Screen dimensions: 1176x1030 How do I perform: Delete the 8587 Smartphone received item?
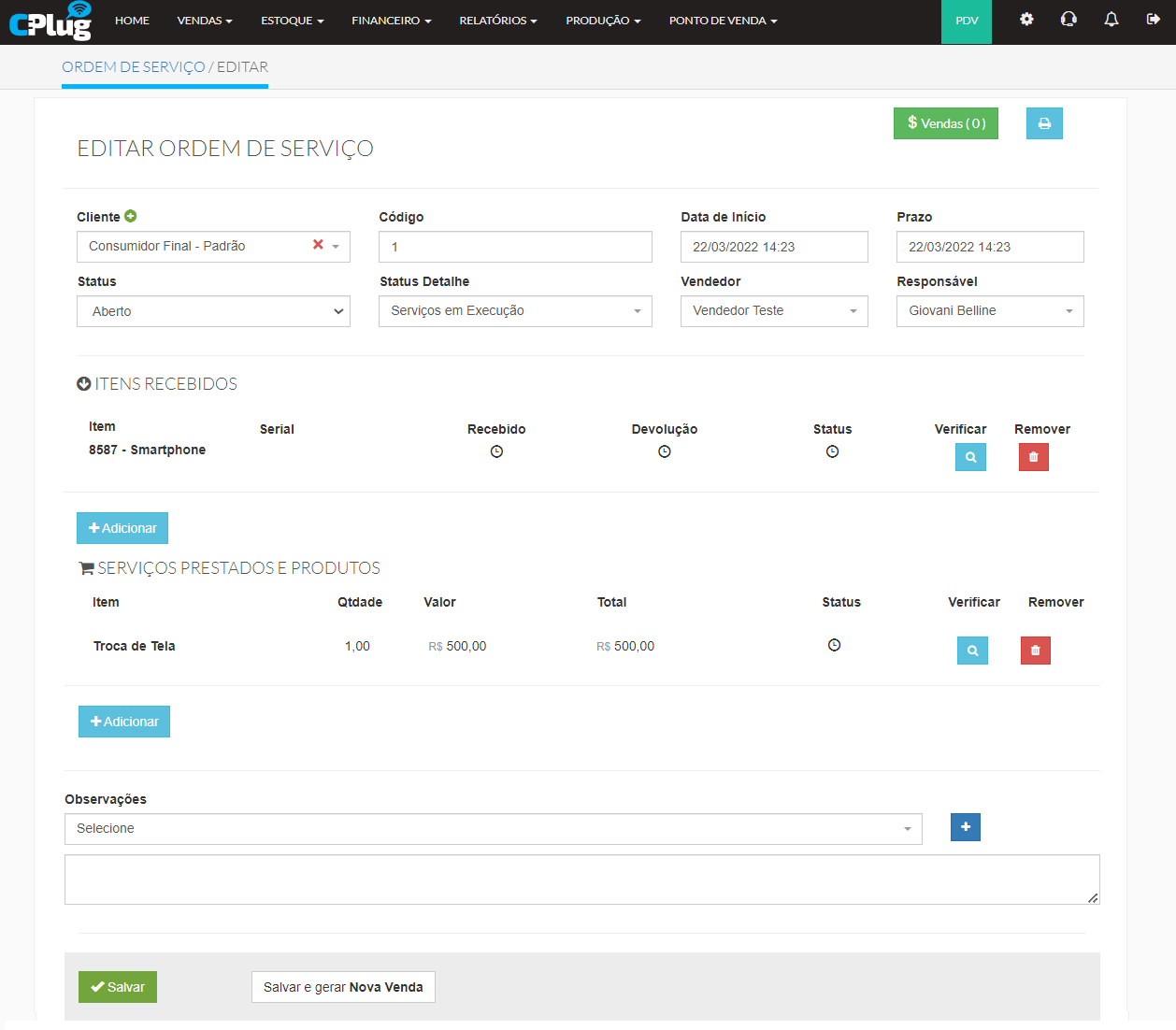pos(1033,457)
